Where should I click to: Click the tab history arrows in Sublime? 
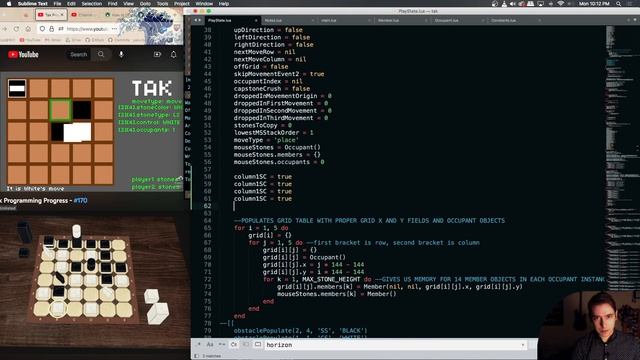pos(198,20)
